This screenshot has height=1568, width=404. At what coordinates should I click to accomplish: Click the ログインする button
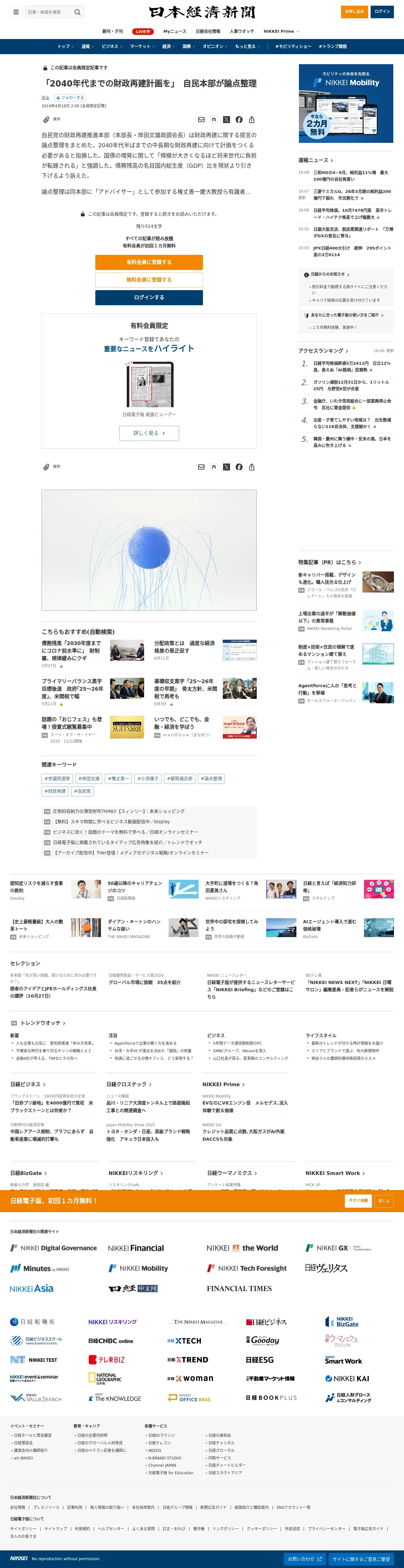point(149,298)
